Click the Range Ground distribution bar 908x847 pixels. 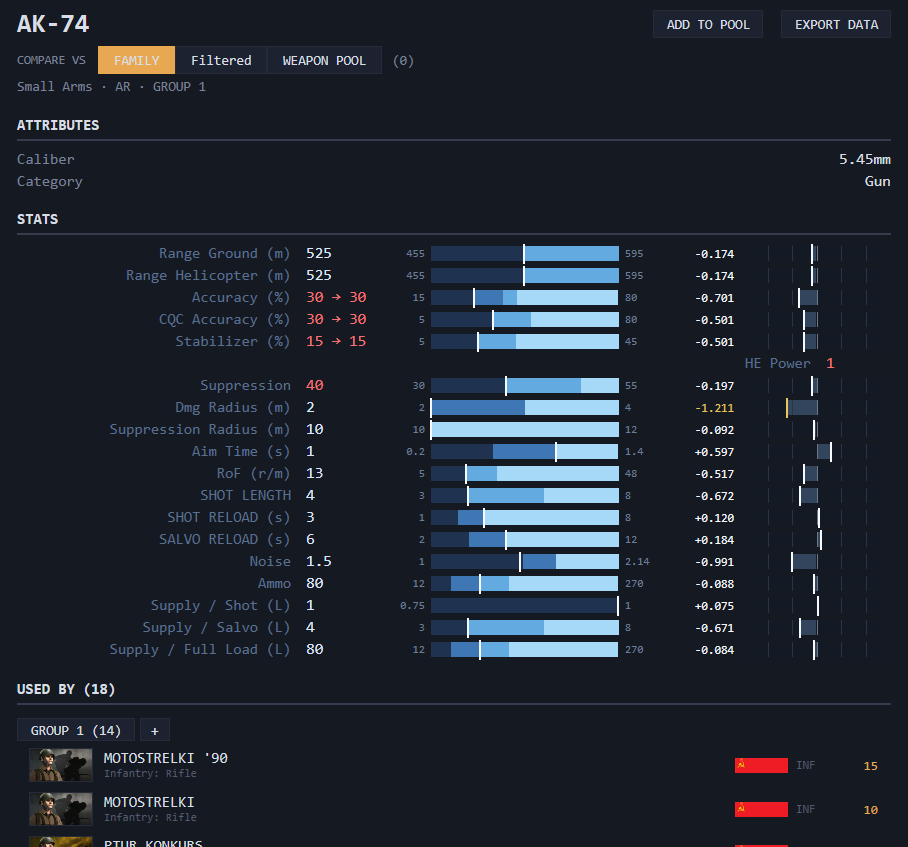click(525, 254)
